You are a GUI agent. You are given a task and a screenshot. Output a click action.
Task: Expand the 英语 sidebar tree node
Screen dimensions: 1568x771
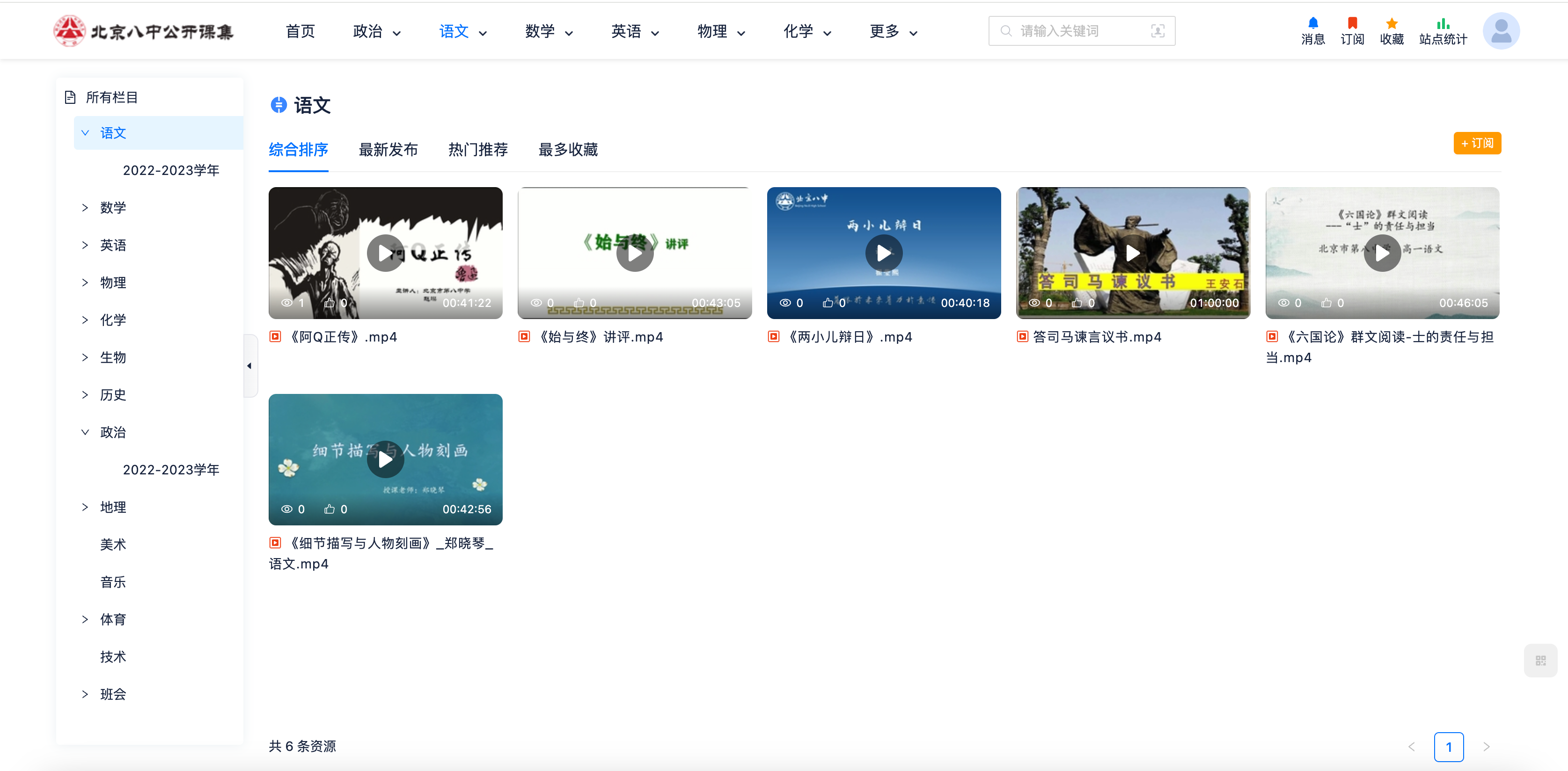(x=85, y=245)
